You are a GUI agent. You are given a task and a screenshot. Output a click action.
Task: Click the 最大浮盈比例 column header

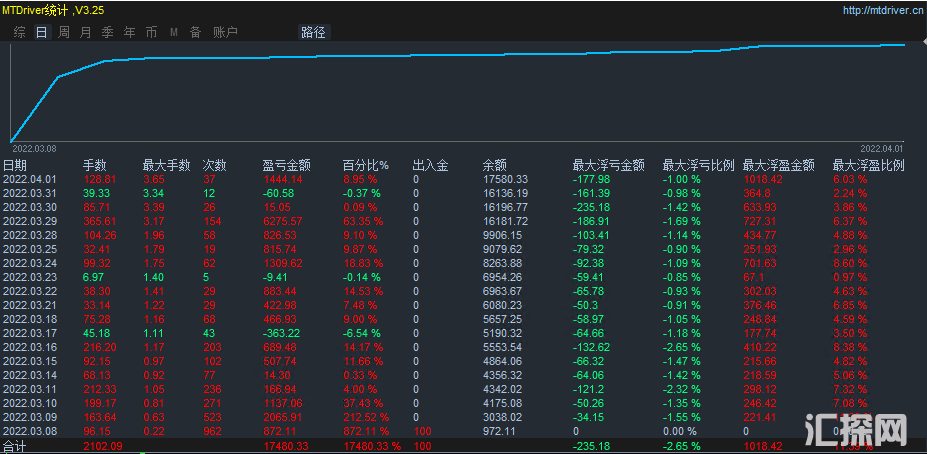[x=868, y=166]
